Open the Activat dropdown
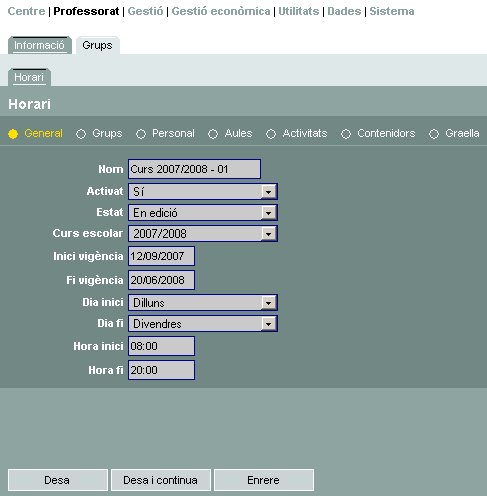 tap(203, 192)
